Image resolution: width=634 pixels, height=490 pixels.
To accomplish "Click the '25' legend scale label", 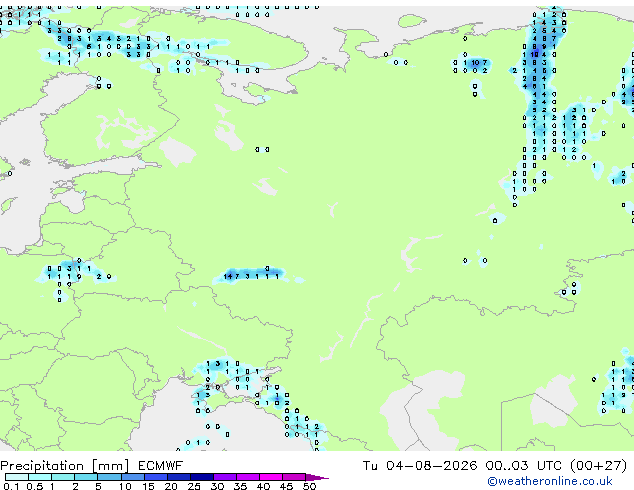I will point(194,486).
